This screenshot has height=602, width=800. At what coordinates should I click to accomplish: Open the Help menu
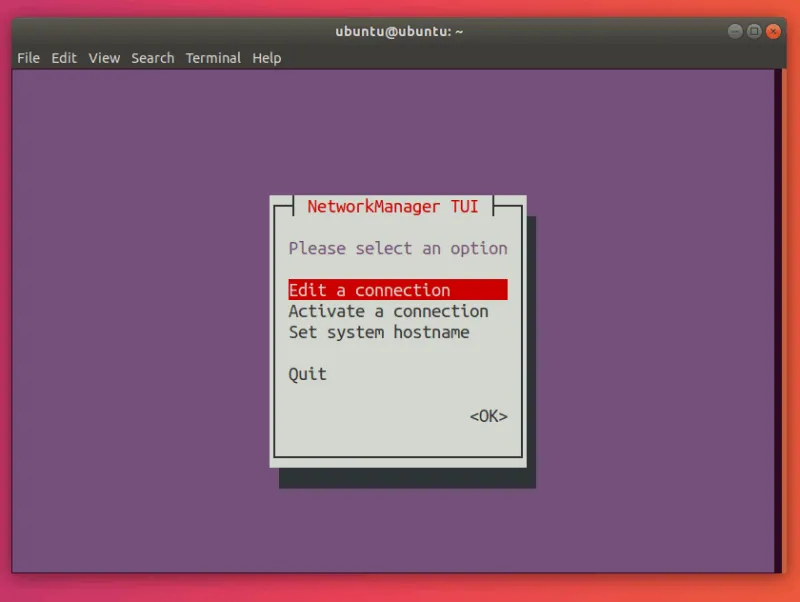coord(266,58)
